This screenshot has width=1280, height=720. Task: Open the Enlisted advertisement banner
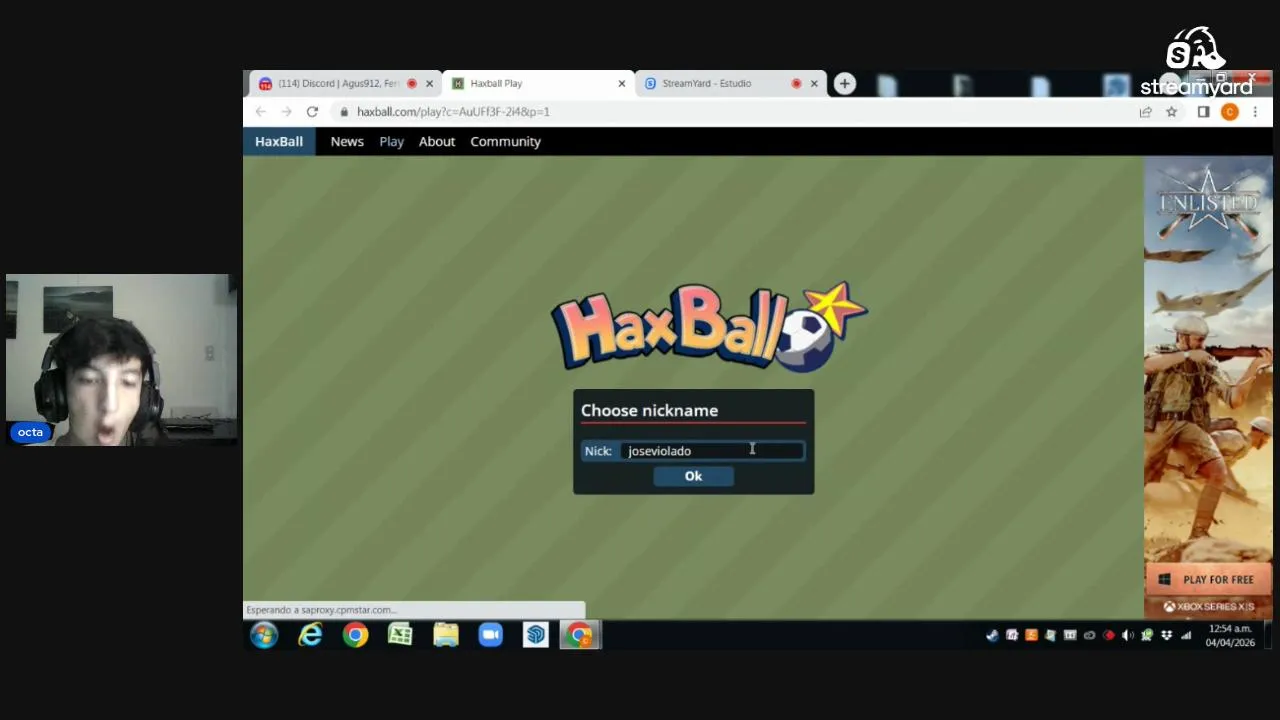1208,388
